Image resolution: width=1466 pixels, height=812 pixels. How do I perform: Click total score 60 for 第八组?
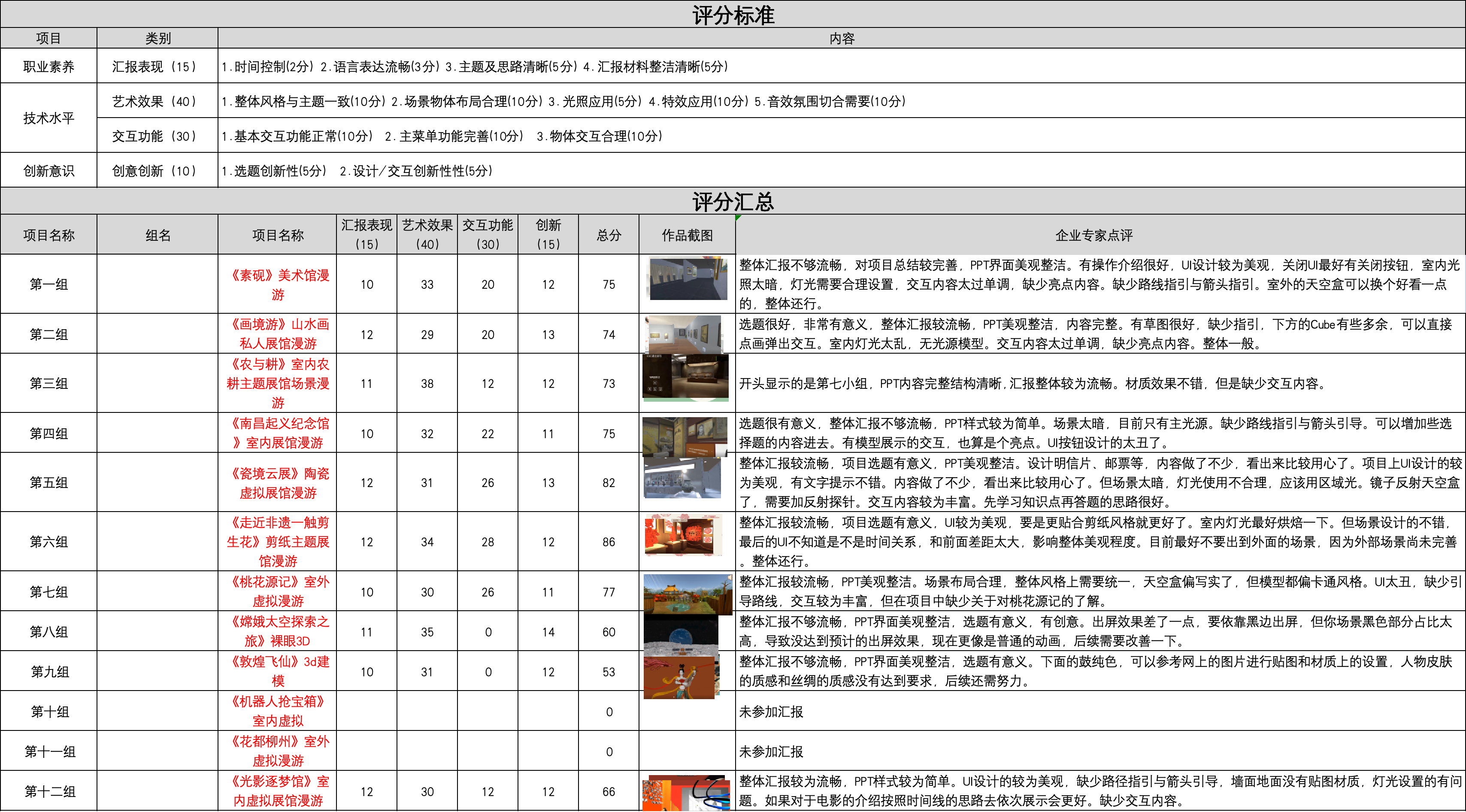coord(609,630)
